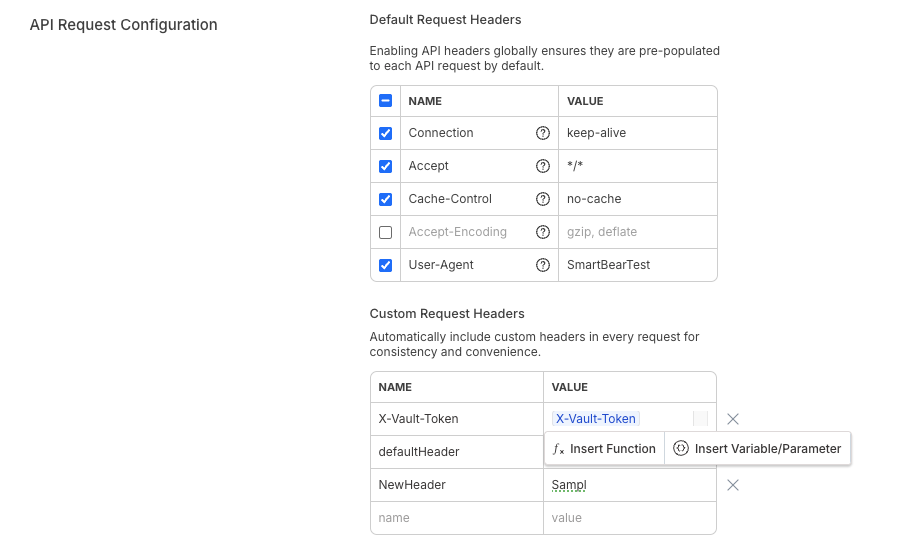This screenshot has width=898, height=554.
Task: Remove the NewHeader row with X icon
Action: click(x=733, y=485)
